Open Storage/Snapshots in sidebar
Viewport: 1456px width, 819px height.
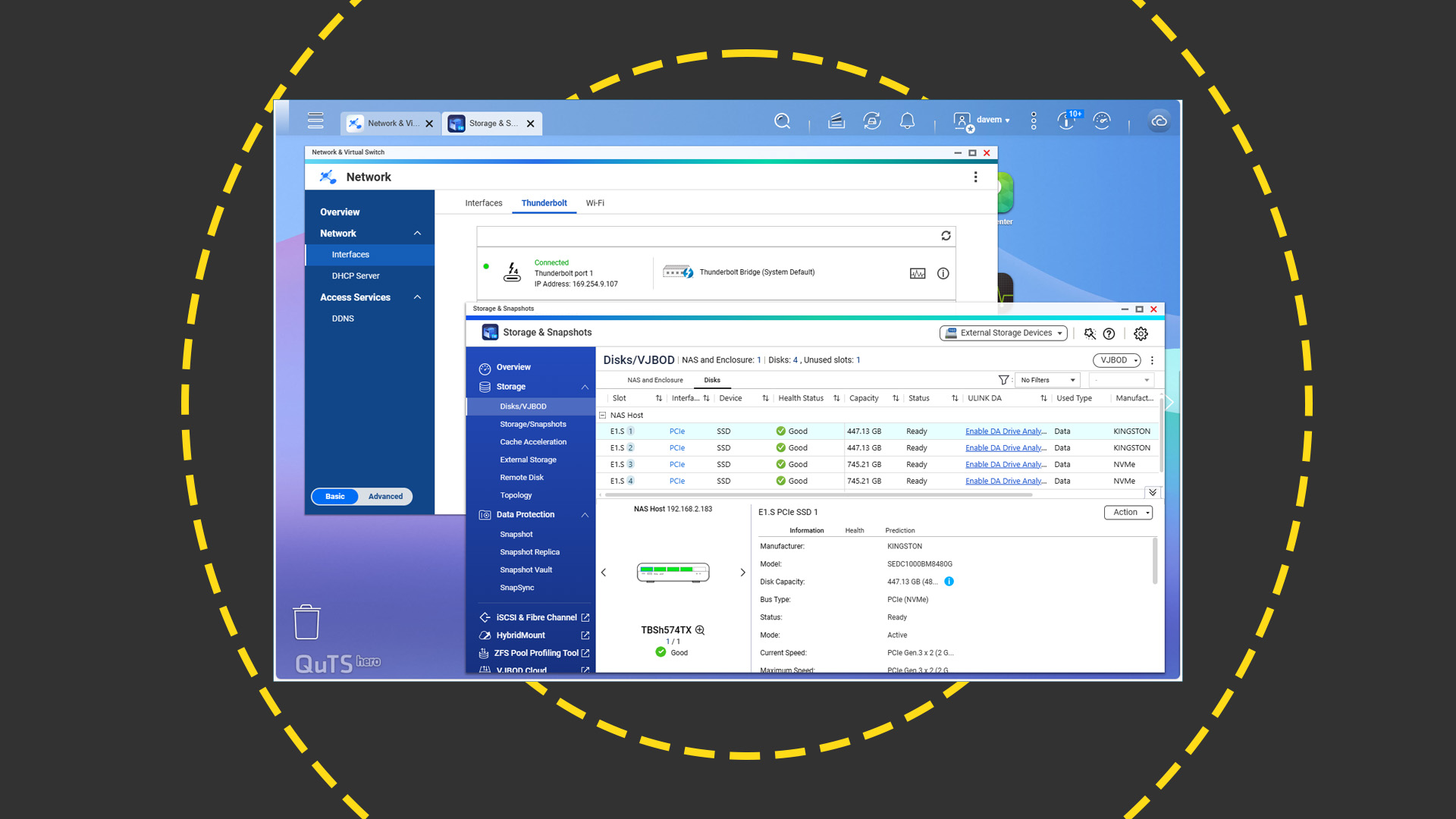(532, 425)
